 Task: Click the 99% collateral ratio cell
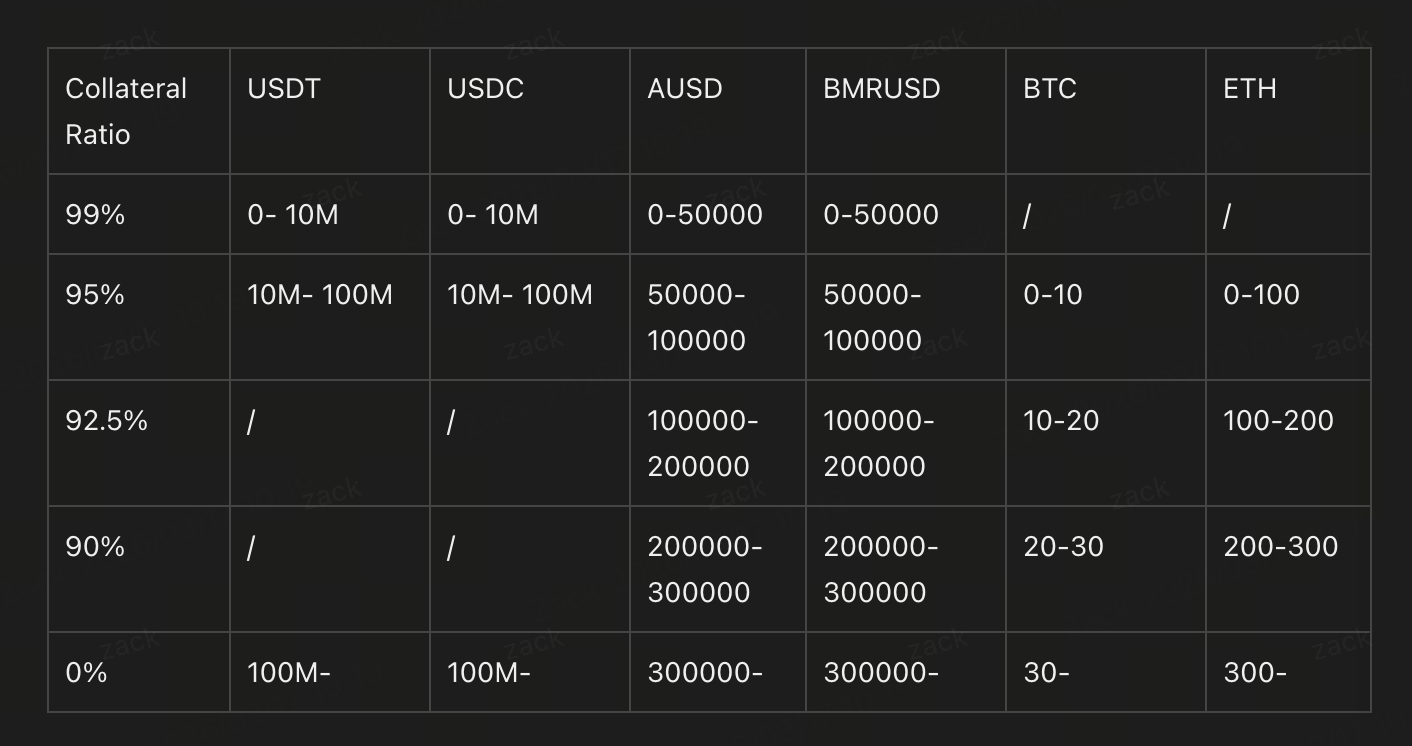pos(95,215)
